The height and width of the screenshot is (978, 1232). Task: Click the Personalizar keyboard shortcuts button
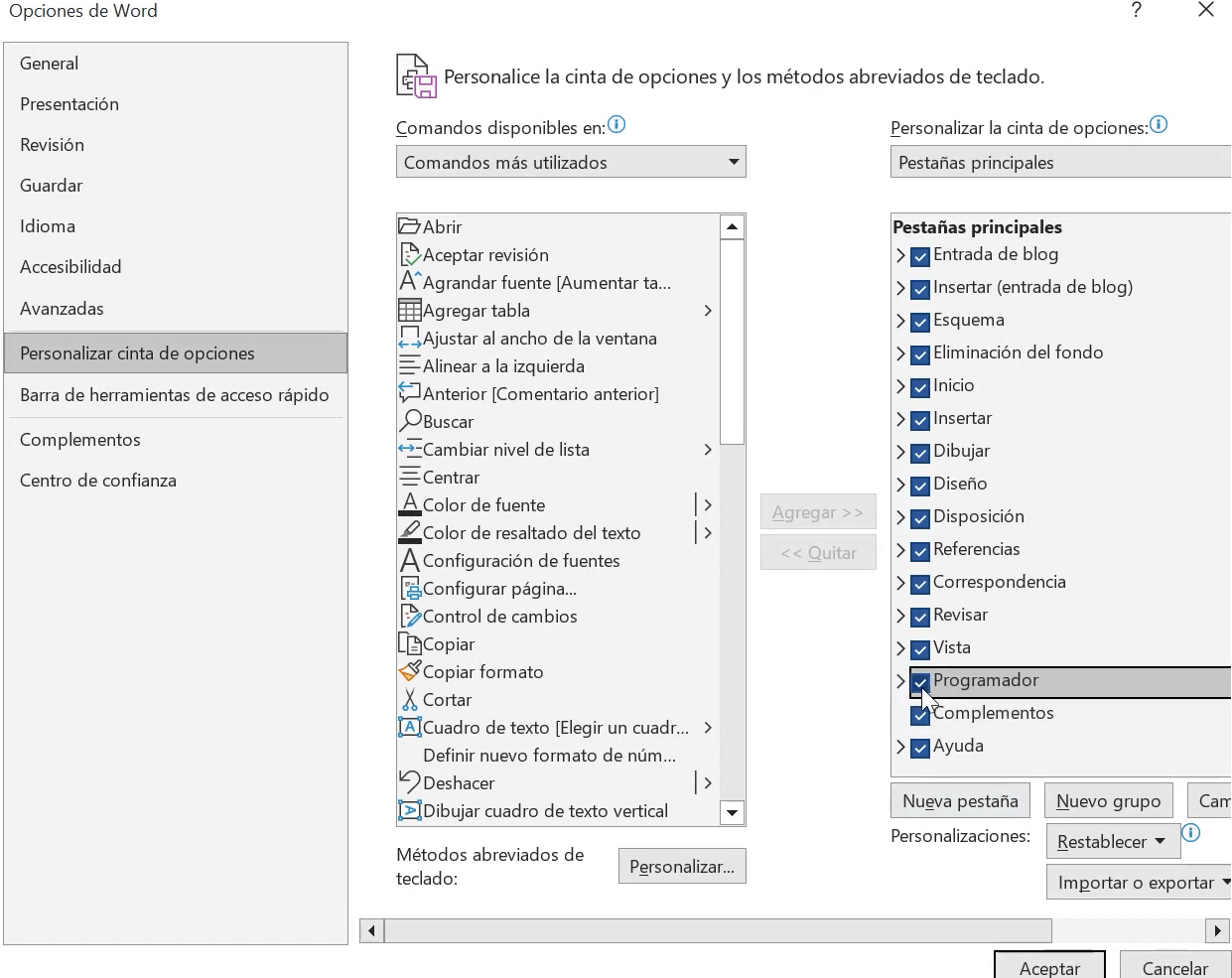point(681,867)
